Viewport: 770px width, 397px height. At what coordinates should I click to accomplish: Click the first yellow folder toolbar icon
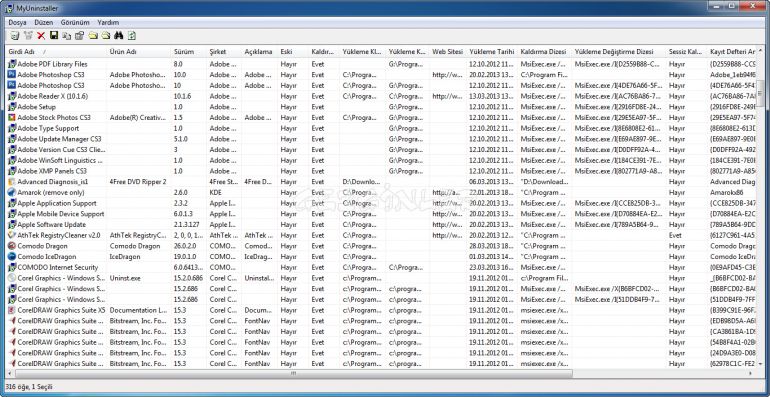93,35
